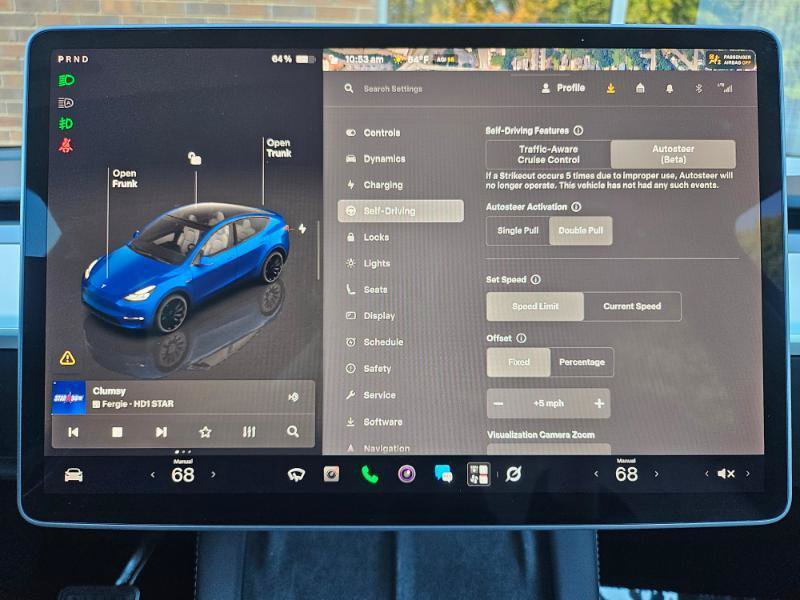Click the software download arrow icon
The width and height of the screenshot is (800, 600).
pos(611,89)
